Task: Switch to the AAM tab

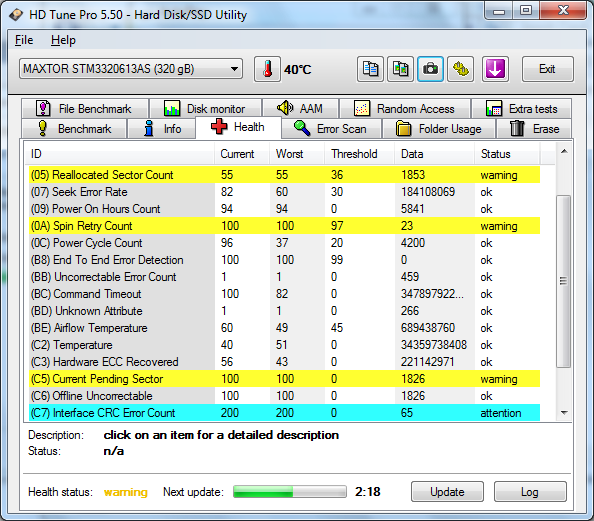Action: 300,109
